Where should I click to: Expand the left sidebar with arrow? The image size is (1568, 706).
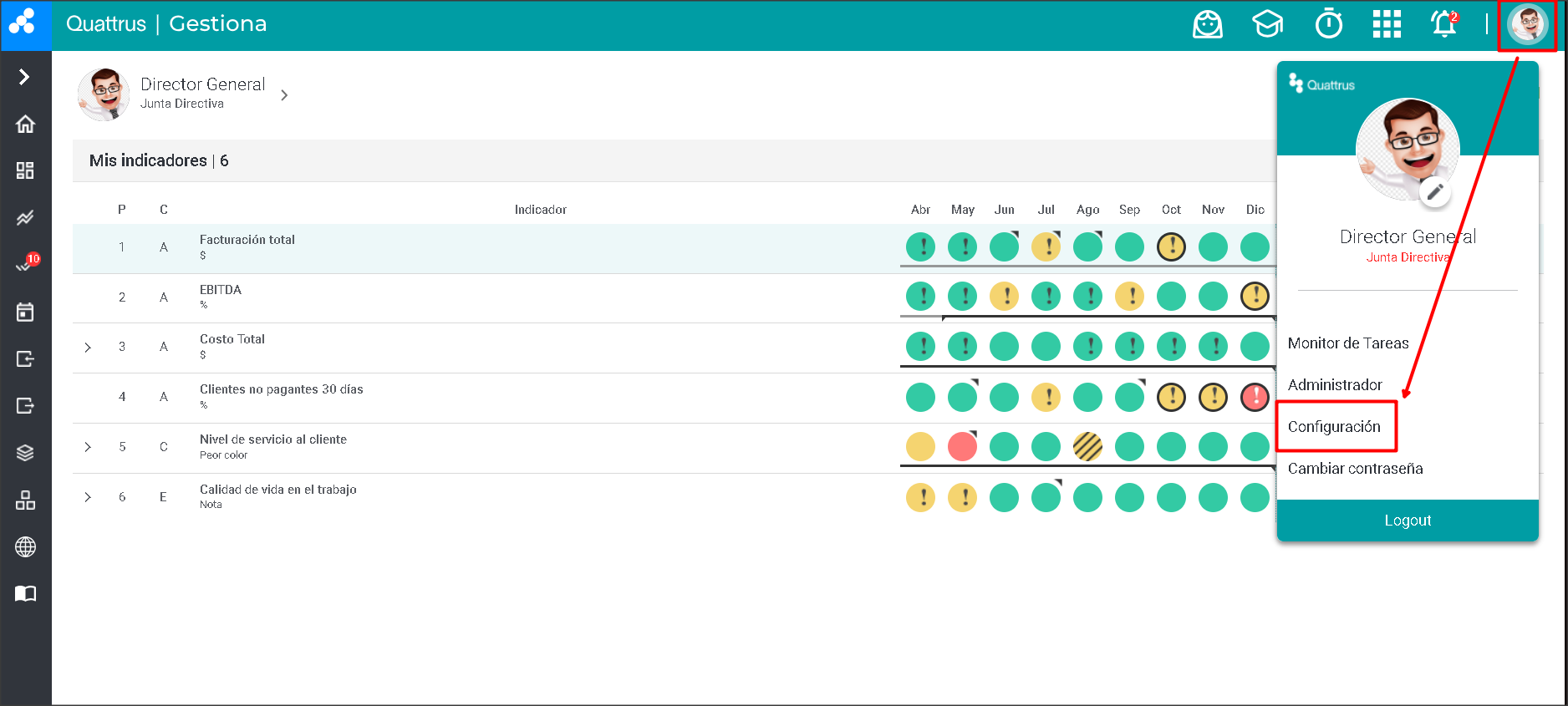(x=24, y=77)
